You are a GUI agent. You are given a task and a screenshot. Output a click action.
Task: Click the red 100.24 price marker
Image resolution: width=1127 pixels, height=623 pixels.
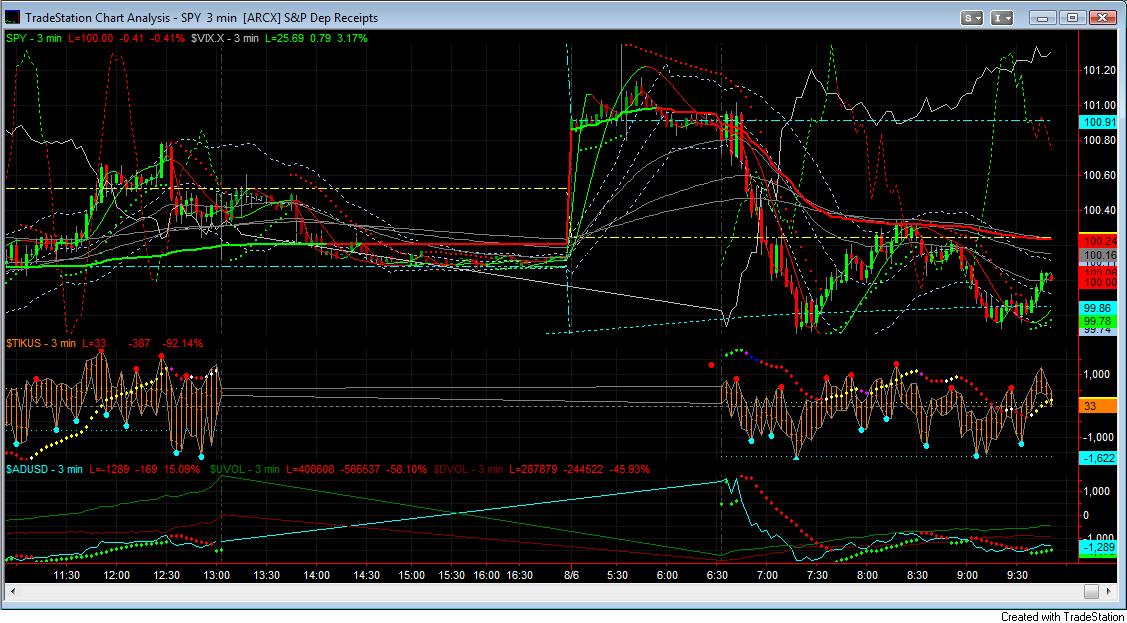point(1097,241)
